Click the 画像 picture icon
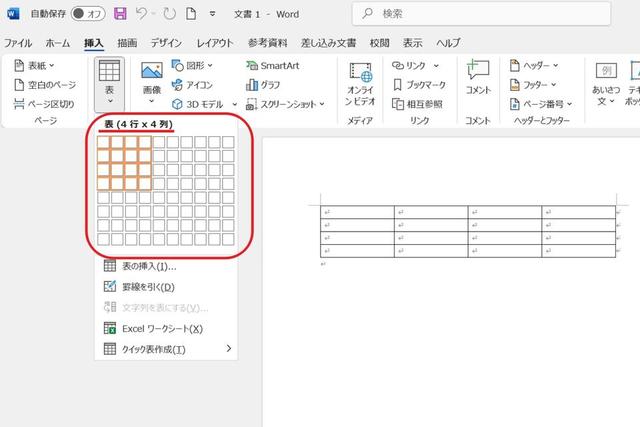 [x=152, y=70]
